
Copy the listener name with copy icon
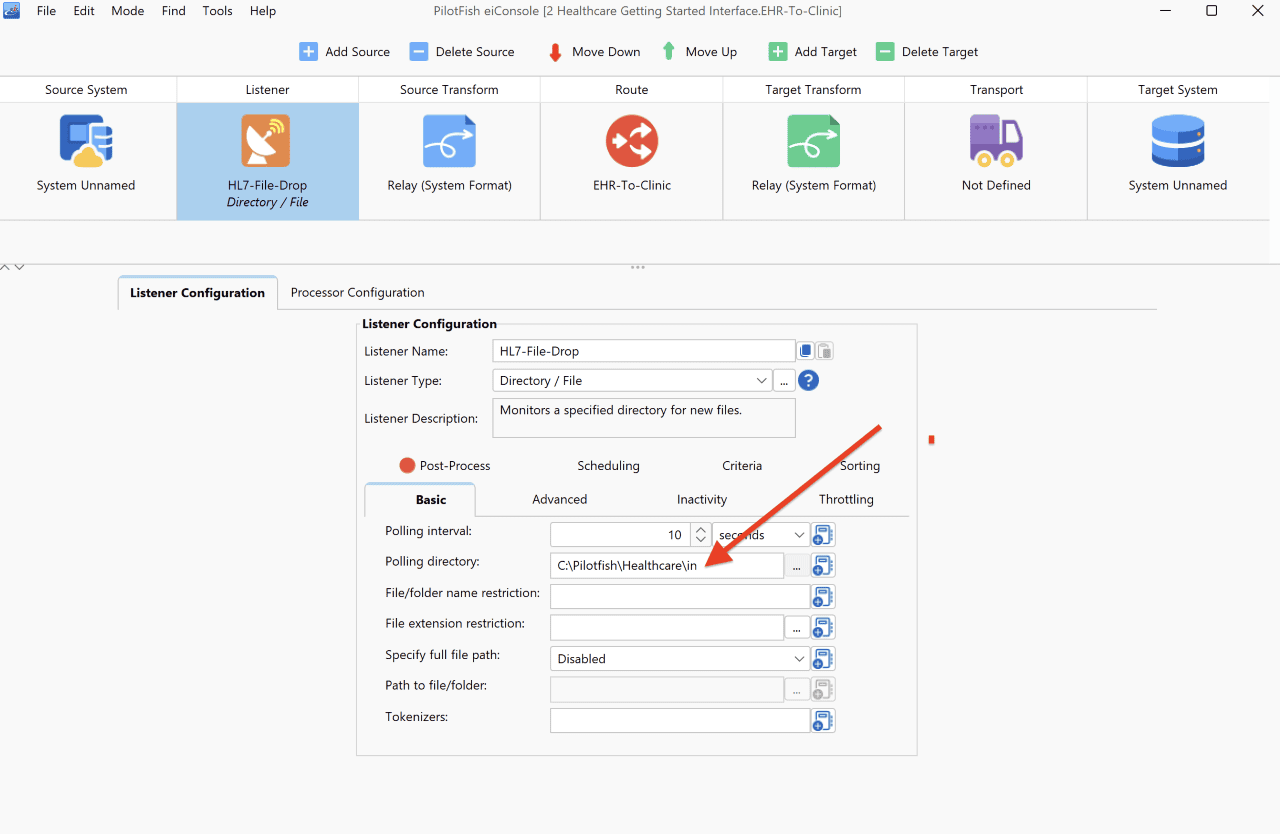pos(806,351)
